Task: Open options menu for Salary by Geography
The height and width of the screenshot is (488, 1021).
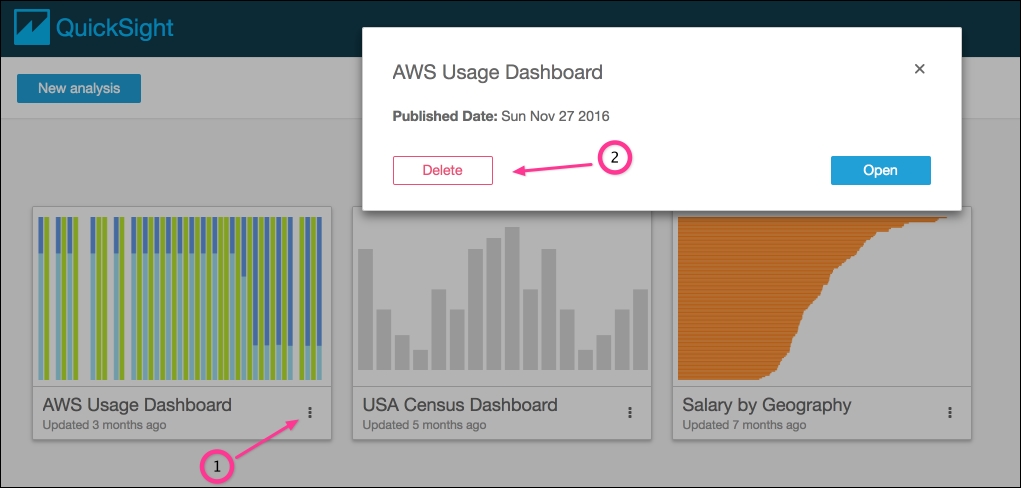Action: pos(950,412)
